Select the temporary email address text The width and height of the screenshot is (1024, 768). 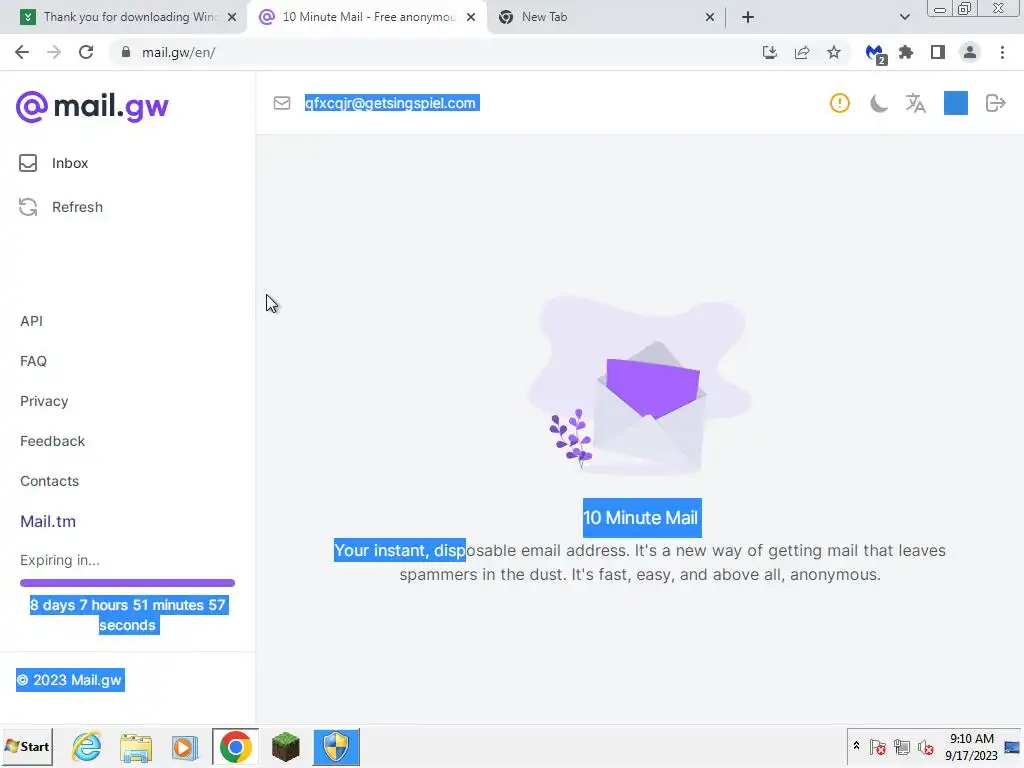(392, 103)
